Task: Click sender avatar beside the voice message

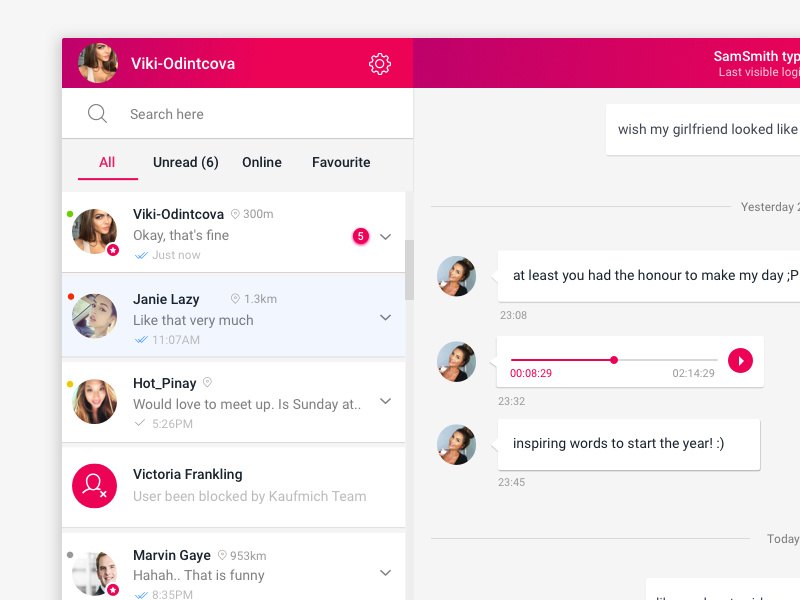Action: click(x=457, y=361)
